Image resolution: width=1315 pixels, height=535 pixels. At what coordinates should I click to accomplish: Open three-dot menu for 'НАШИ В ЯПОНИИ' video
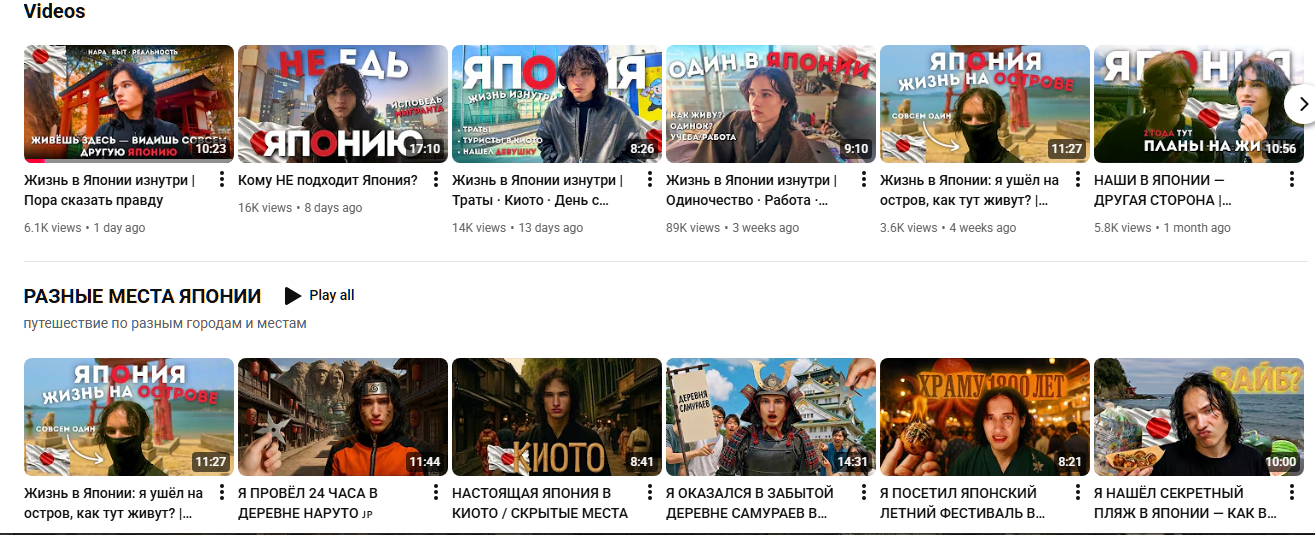(1291, 180)
